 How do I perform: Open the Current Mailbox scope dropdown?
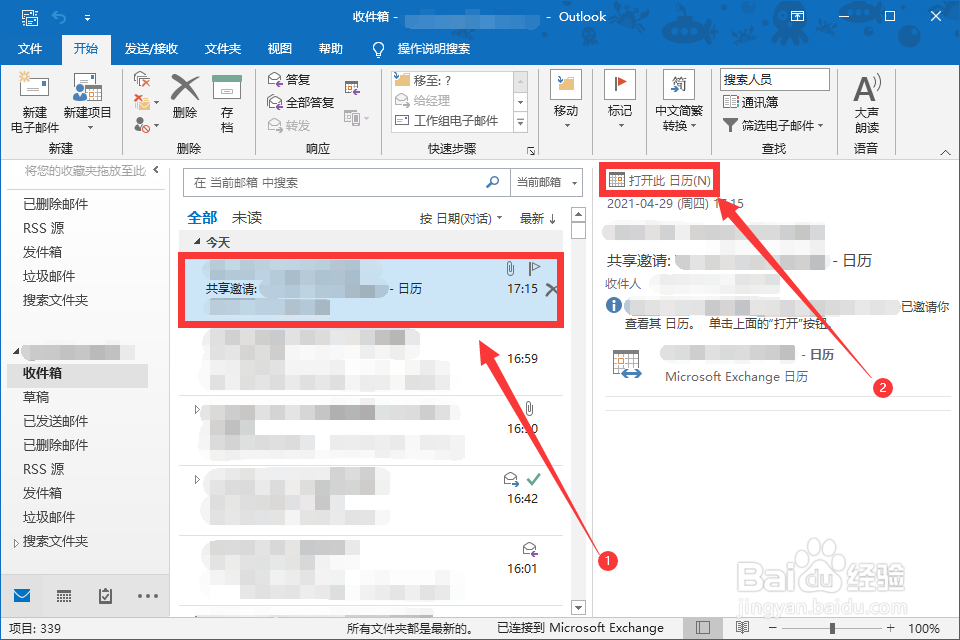click(546, 183)
